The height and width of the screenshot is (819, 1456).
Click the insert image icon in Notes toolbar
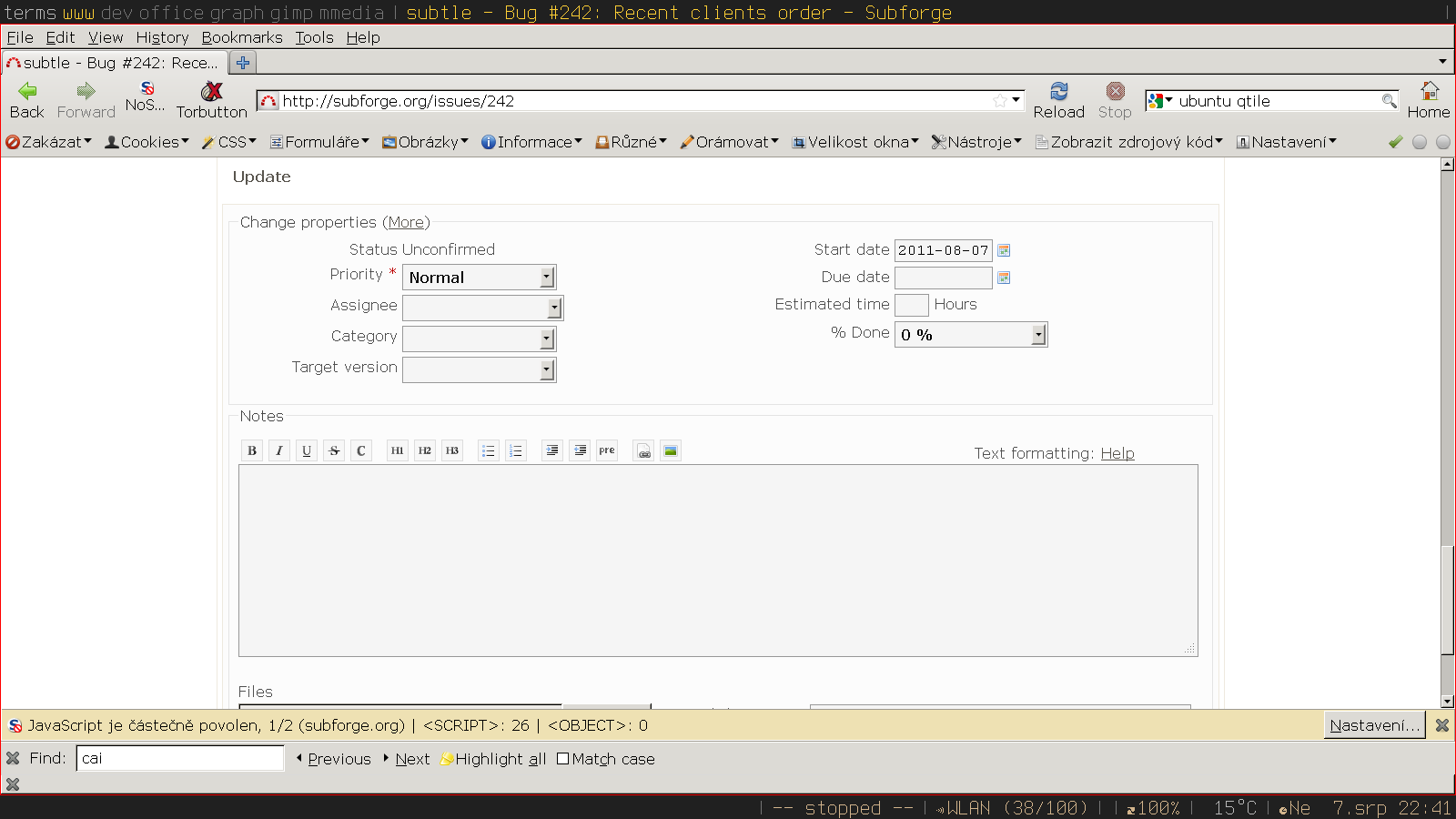671,450
